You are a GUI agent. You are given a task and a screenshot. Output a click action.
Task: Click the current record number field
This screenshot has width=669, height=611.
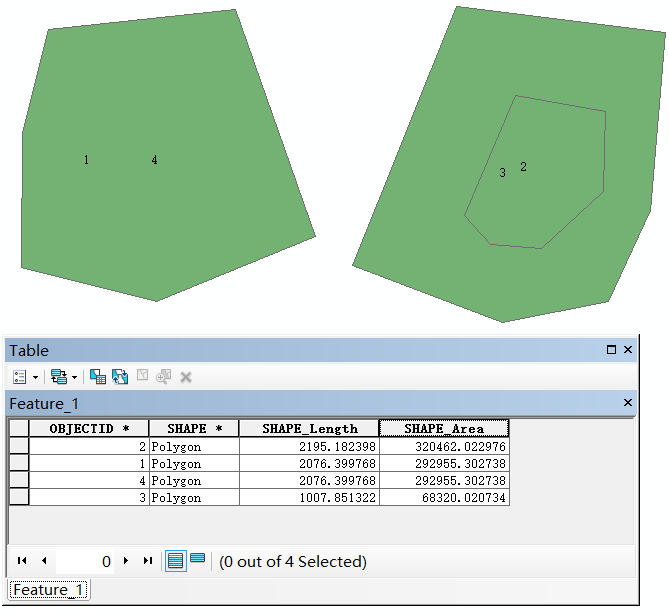tap(85, 561)
